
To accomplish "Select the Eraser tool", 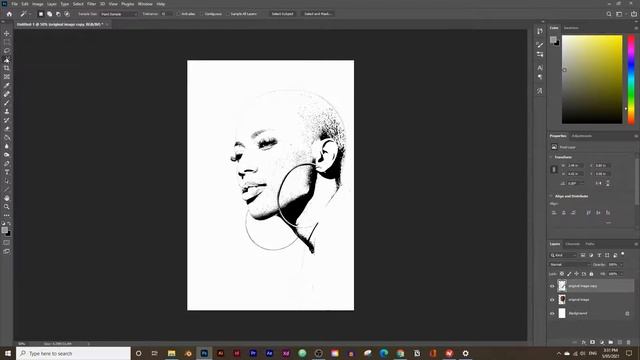I will tap(7, 129).
